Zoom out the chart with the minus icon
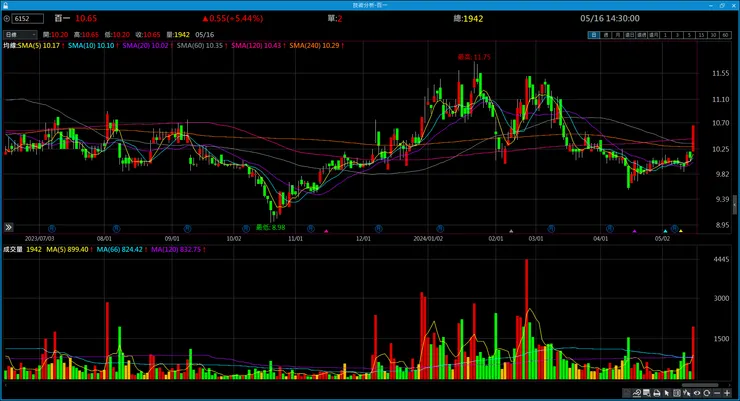This screenshot has height=401, width=740. 717,393
